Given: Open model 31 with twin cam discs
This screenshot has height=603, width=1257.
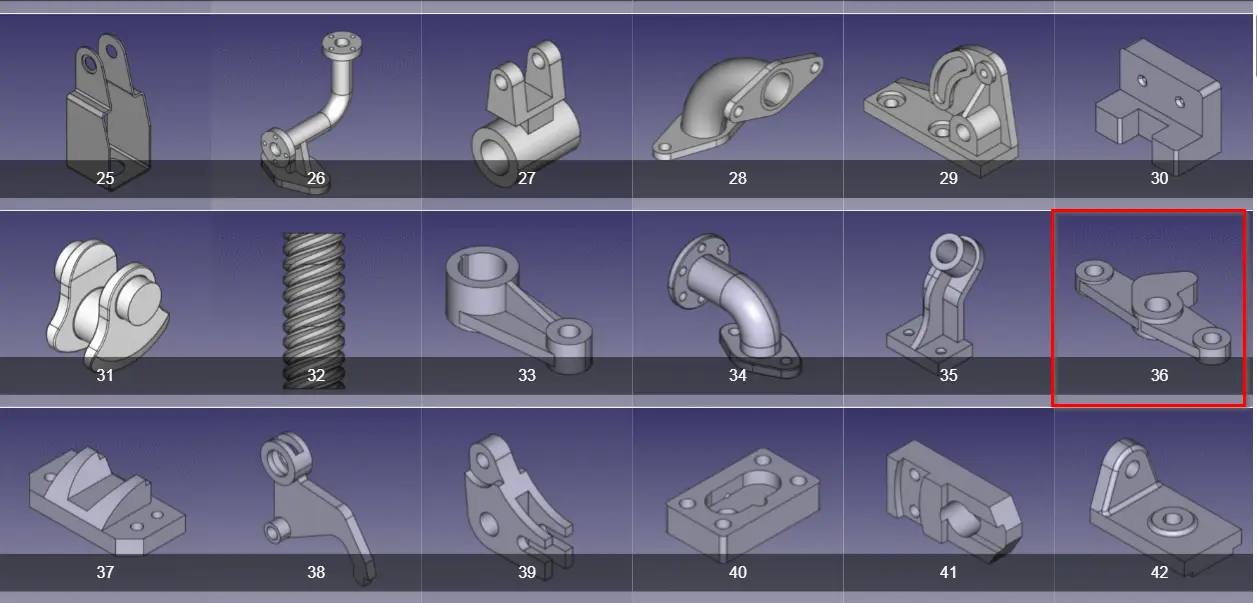Looking at the screenshot, I should tap(105, 302).
